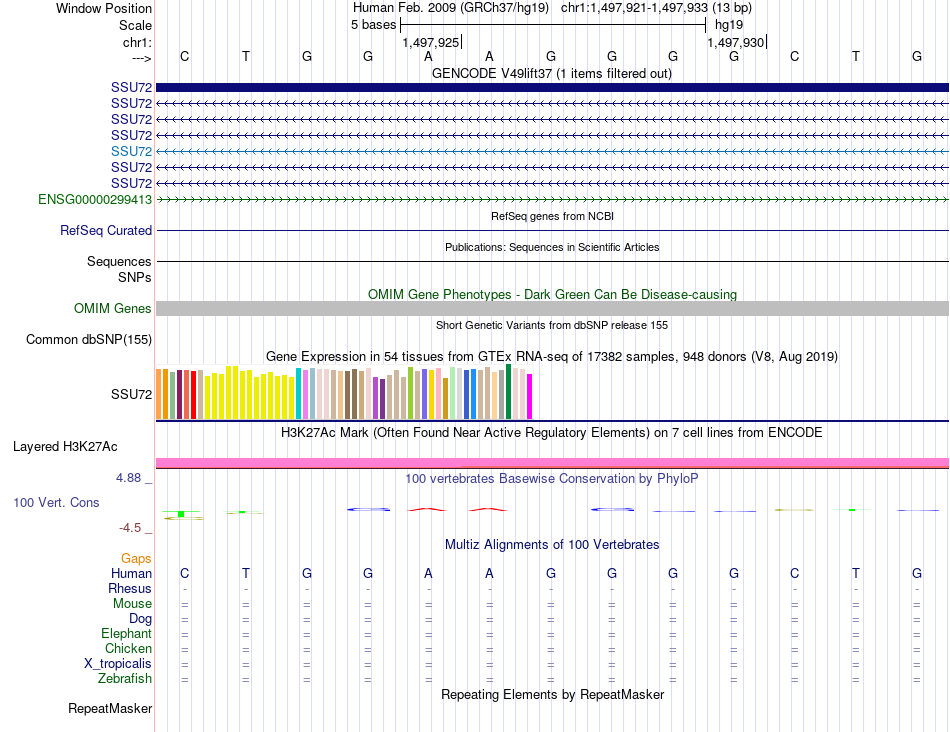Click the "RefSeq Curated" track label

point(106,230)
